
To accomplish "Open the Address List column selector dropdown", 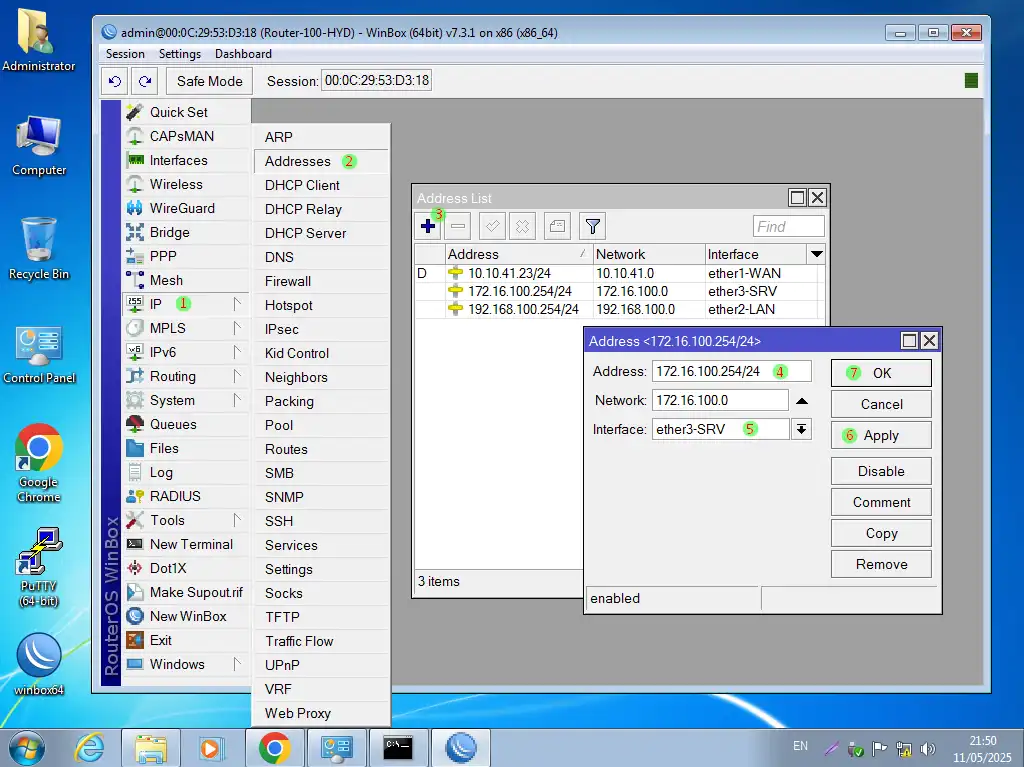I will (x=817, y=254).
